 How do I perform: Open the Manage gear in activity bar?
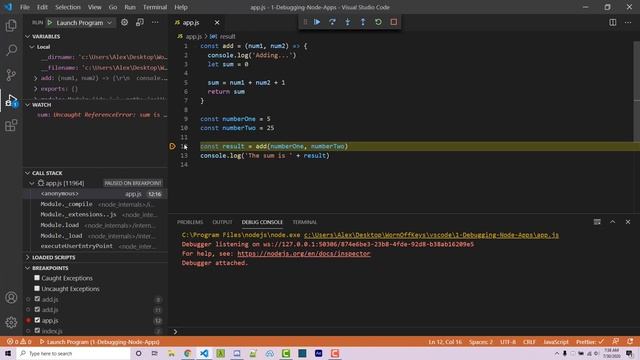[11, 322]
